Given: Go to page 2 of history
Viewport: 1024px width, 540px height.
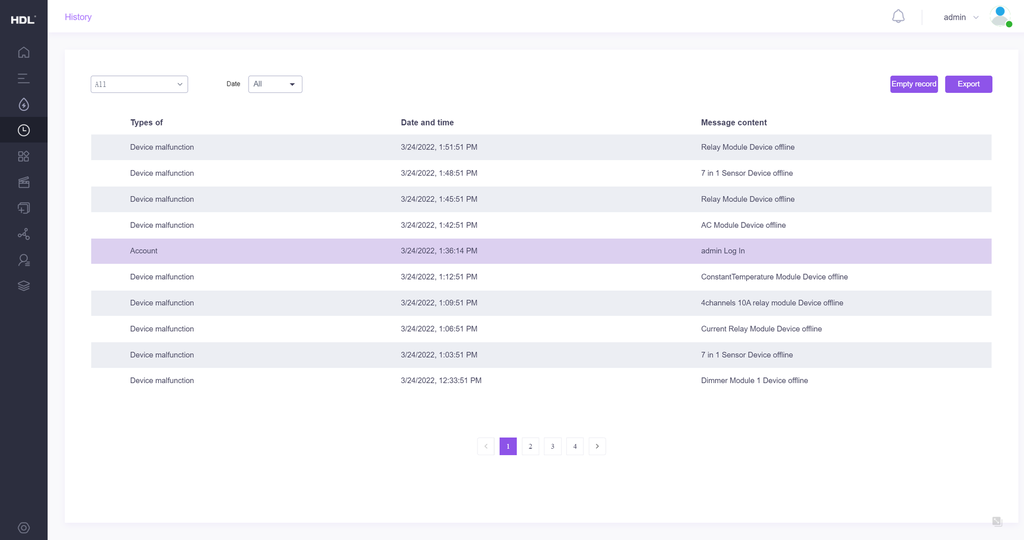Looking at the screenshot, I should (530, 446).
